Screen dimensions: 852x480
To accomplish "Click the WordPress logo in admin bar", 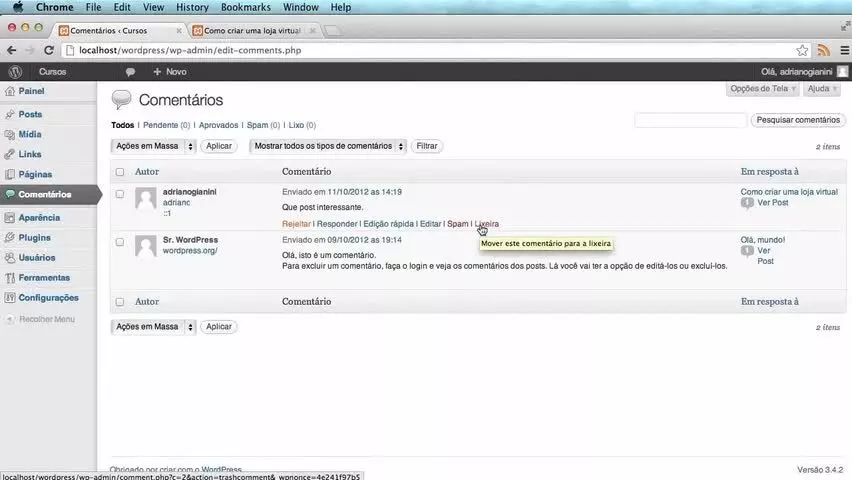I will pos(15,72).
